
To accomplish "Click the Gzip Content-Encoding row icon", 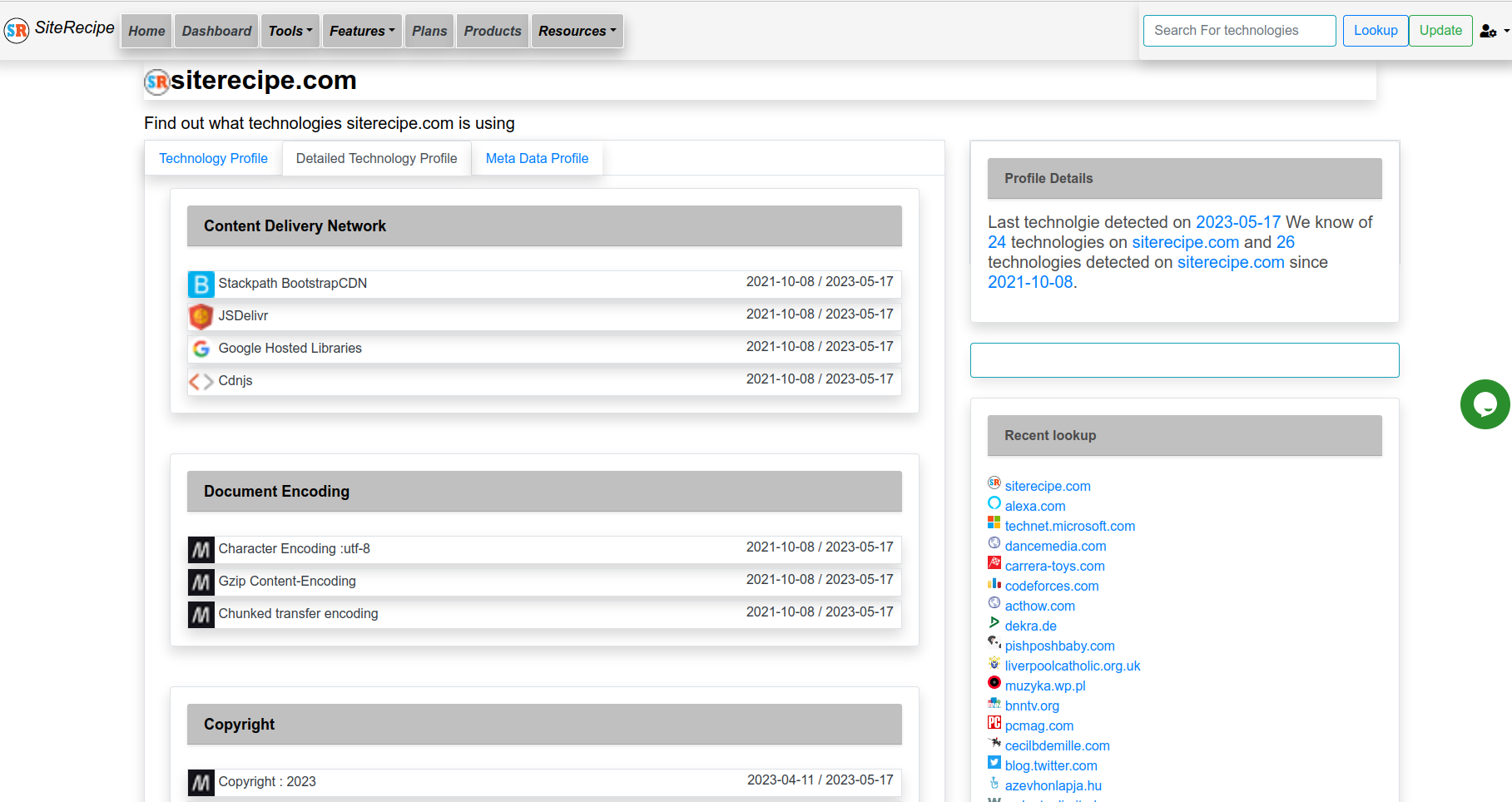I will (x=201, y=582).
